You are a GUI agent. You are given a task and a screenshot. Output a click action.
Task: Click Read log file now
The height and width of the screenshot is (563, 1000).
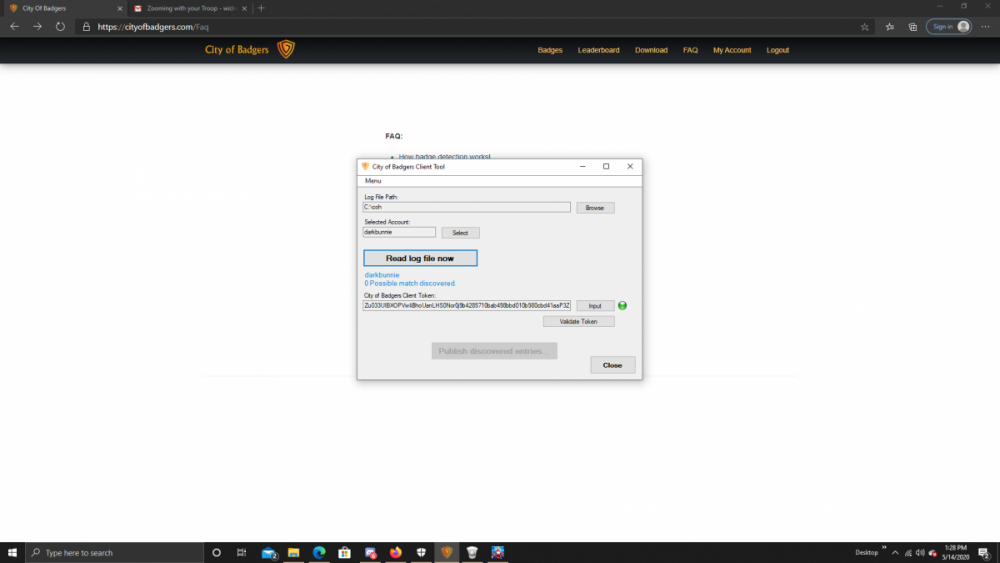click(420, 258)
